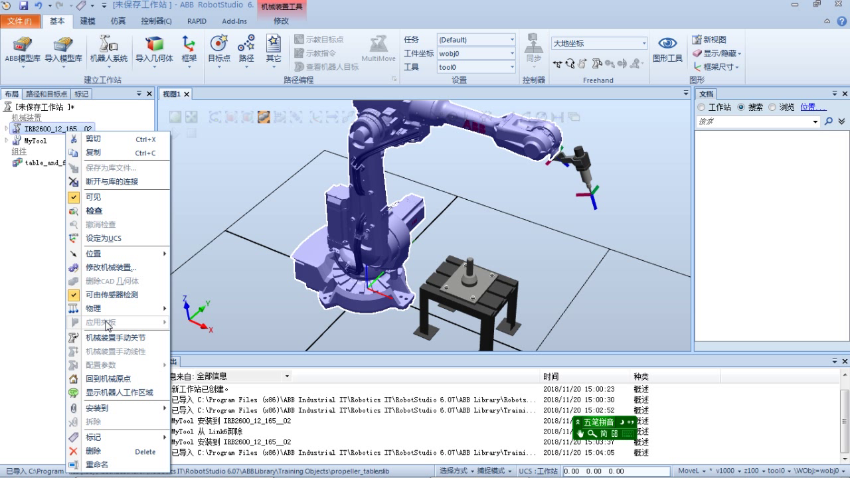Open 安装到 submenu in context menu

(x=118, y=408)
